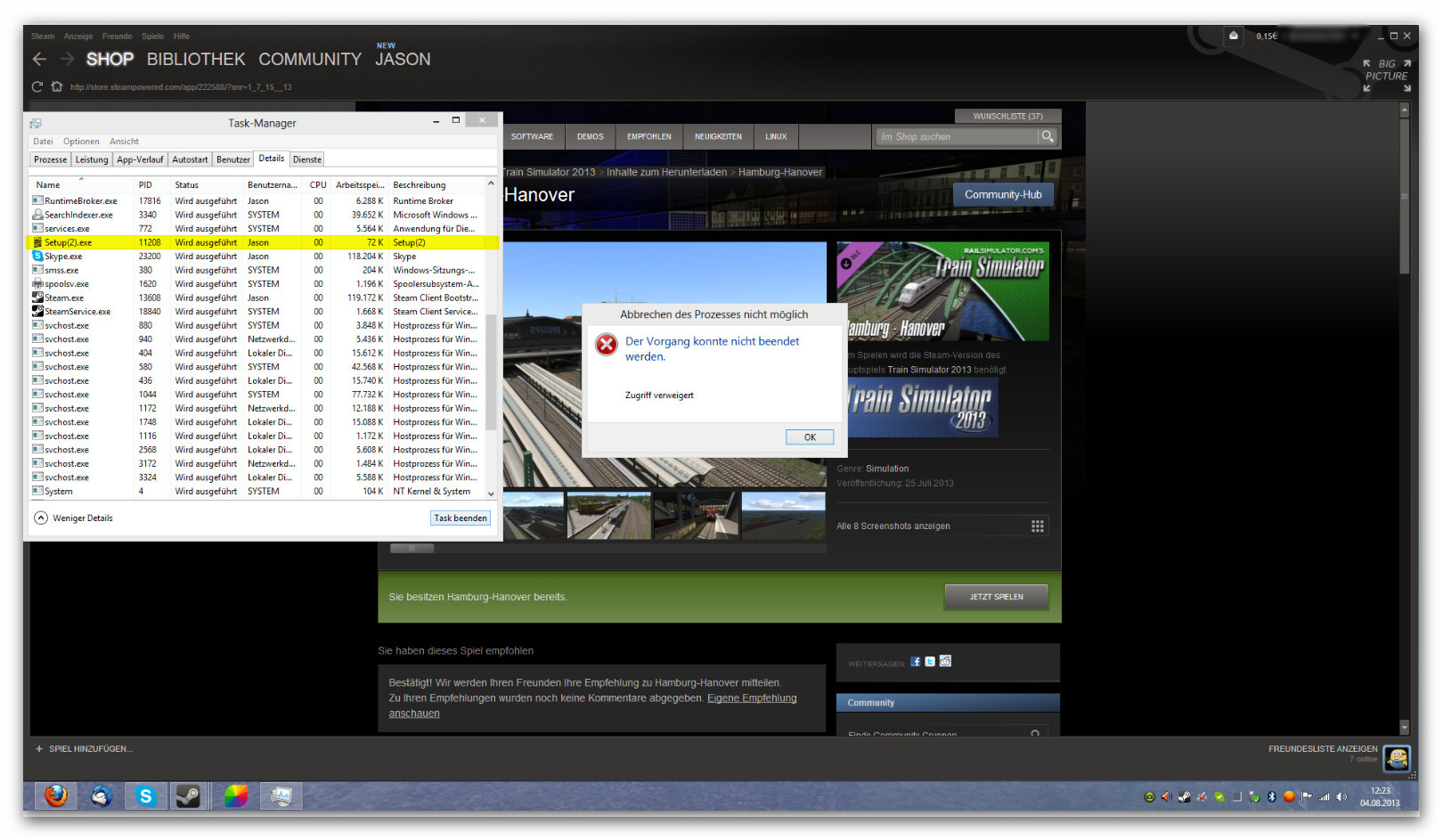Open the App-Verlauf tab
This screenshot has width=1443, height=840.
tap(140, 159)
